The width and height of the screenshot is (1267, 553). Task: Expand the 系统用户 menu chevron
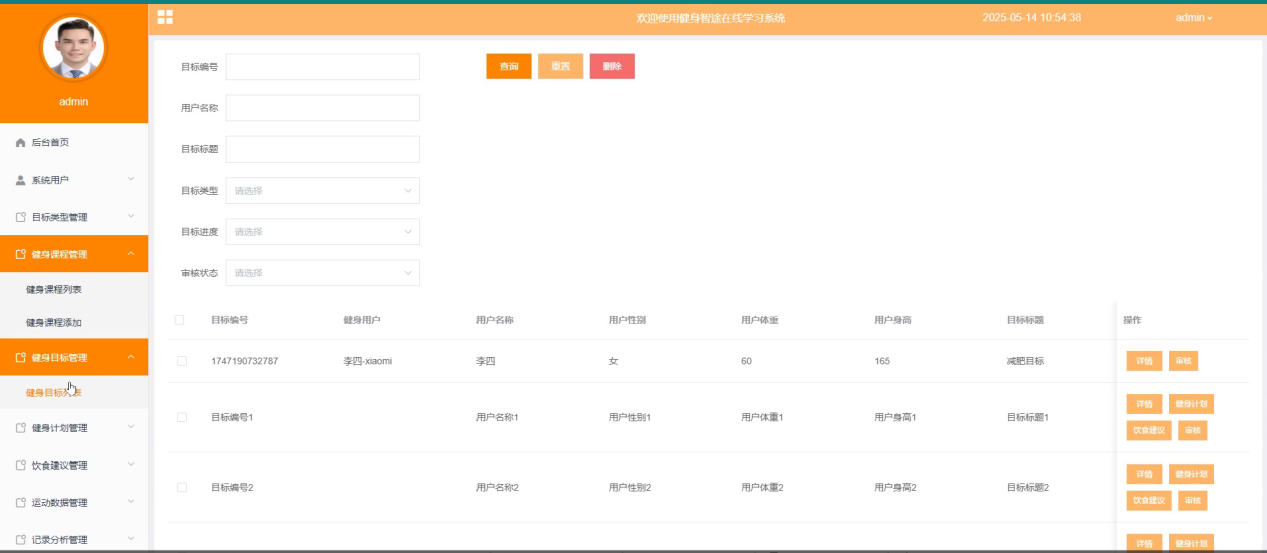coord(131,180)
